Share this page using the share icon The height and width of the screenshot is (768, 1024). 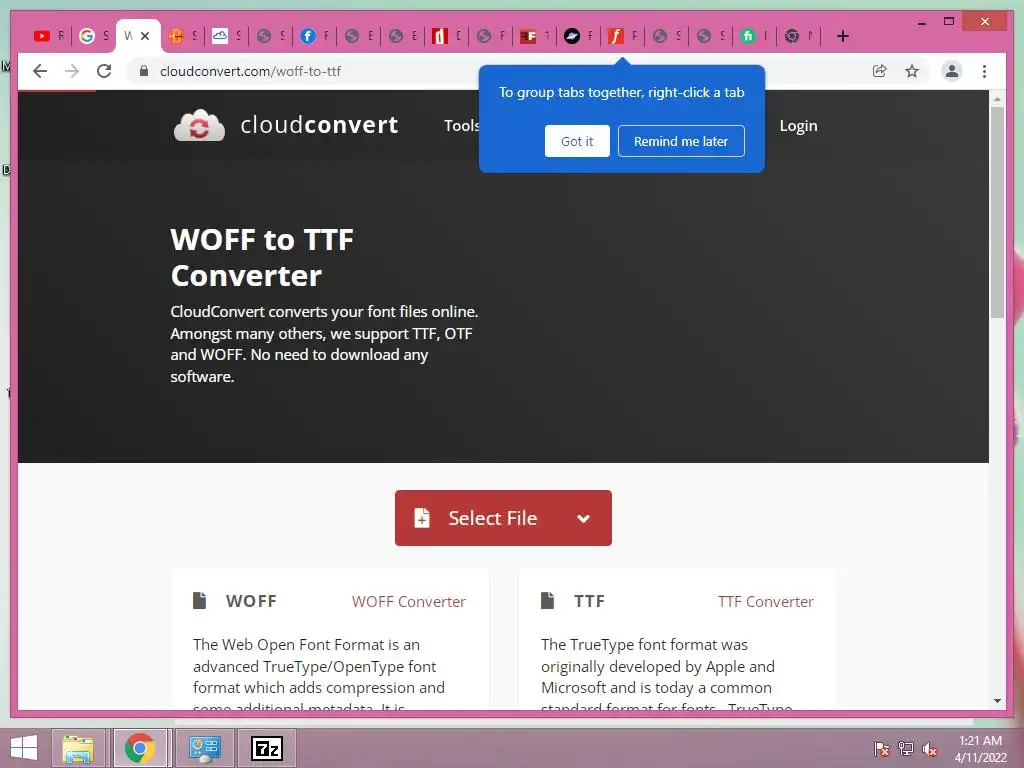[880, 71]
